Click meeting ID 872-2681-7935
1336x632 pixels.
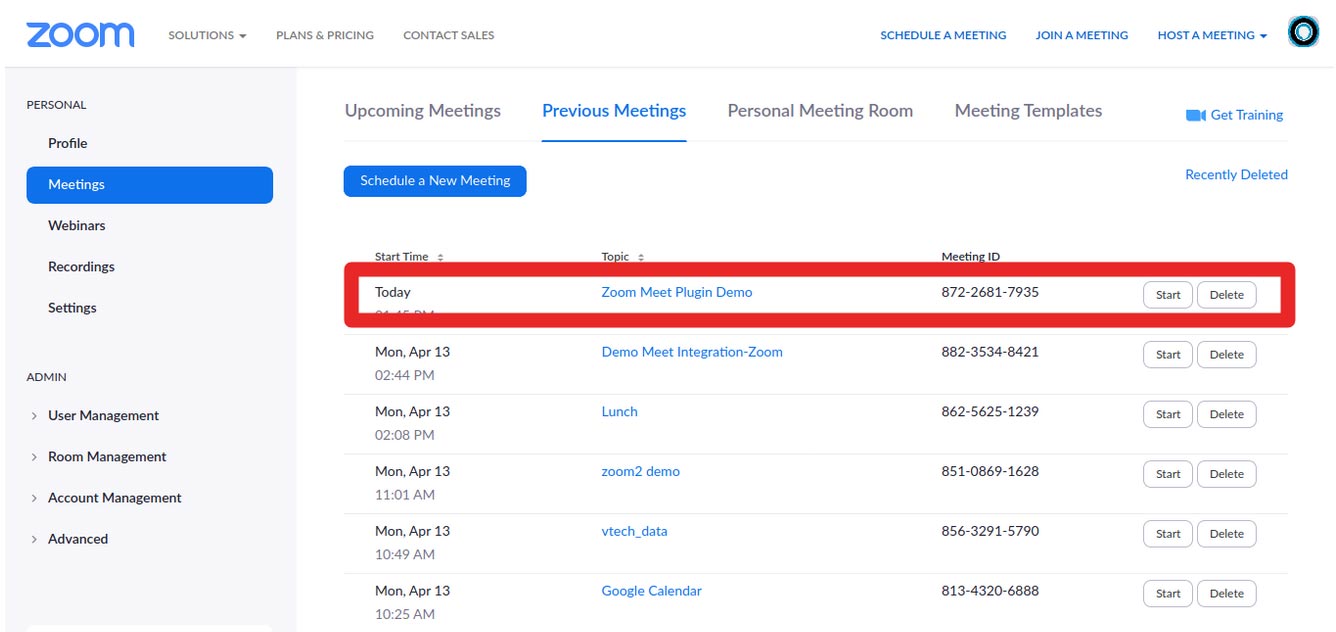(990, 292)
